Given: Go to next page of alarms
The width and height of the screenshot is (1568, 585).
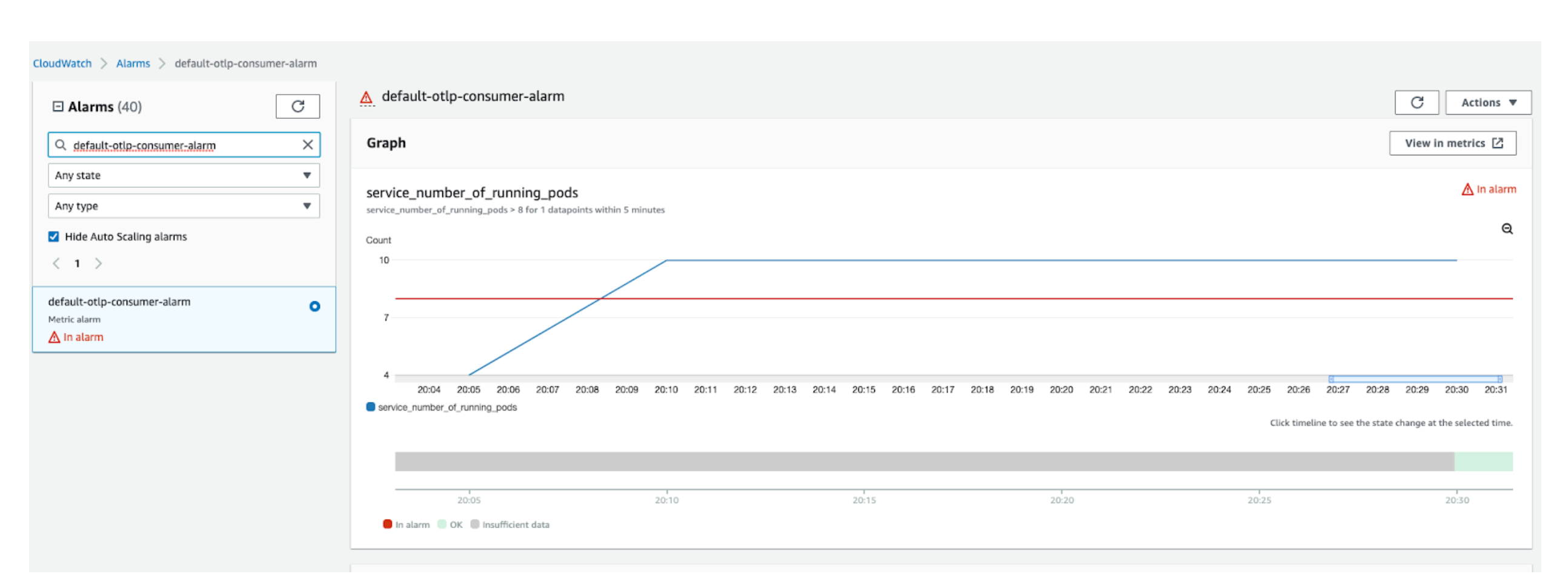Looking at the screenshot, I should (99, 264).
